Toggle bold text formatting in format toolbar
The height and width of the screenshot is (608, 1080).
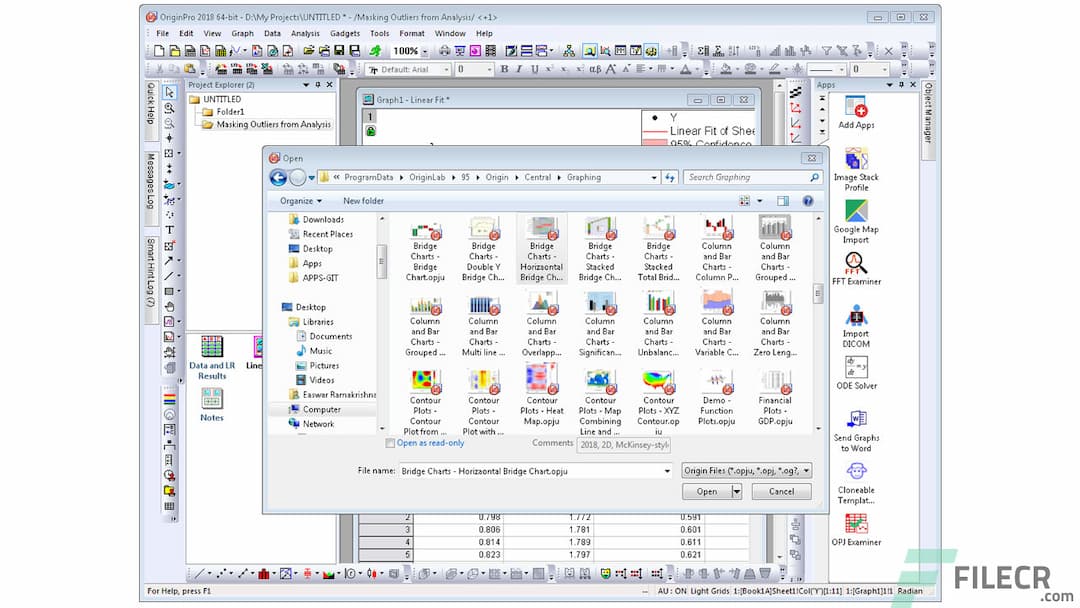tap(506, 69)
